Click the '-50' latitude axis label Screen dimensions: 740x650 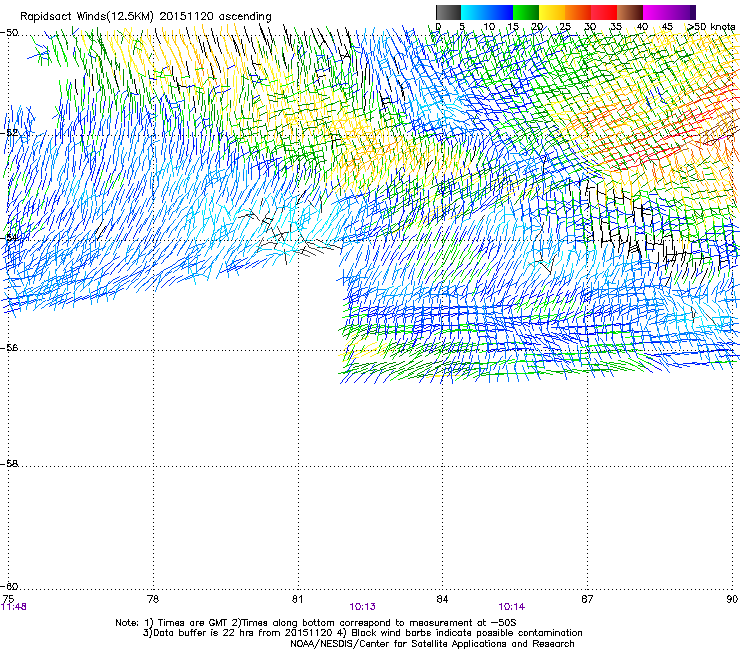(x=9, y=33)
